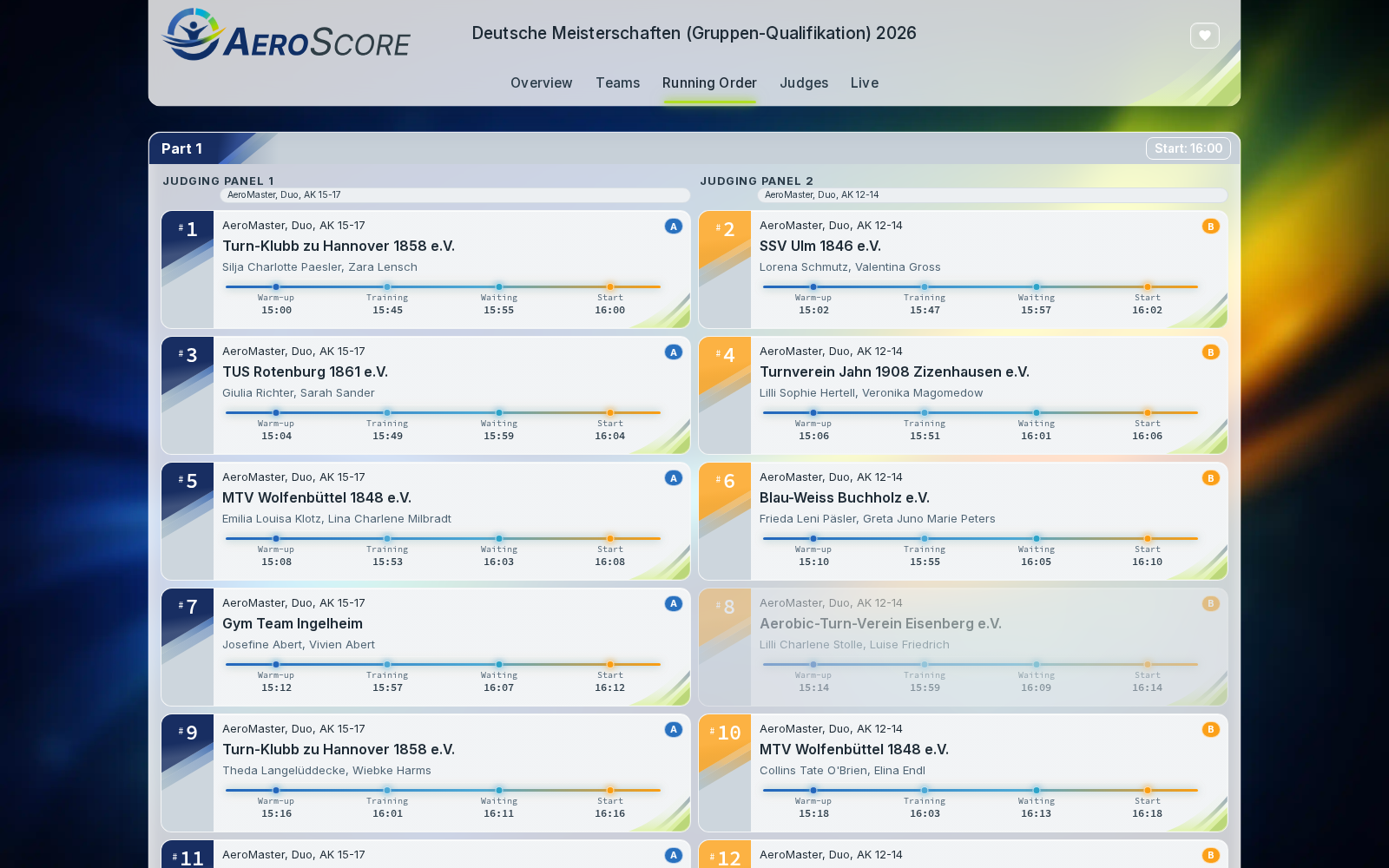
Task: Click Waiting marker 15:59 on TUS Rotenburg
Action: (499, 412)
